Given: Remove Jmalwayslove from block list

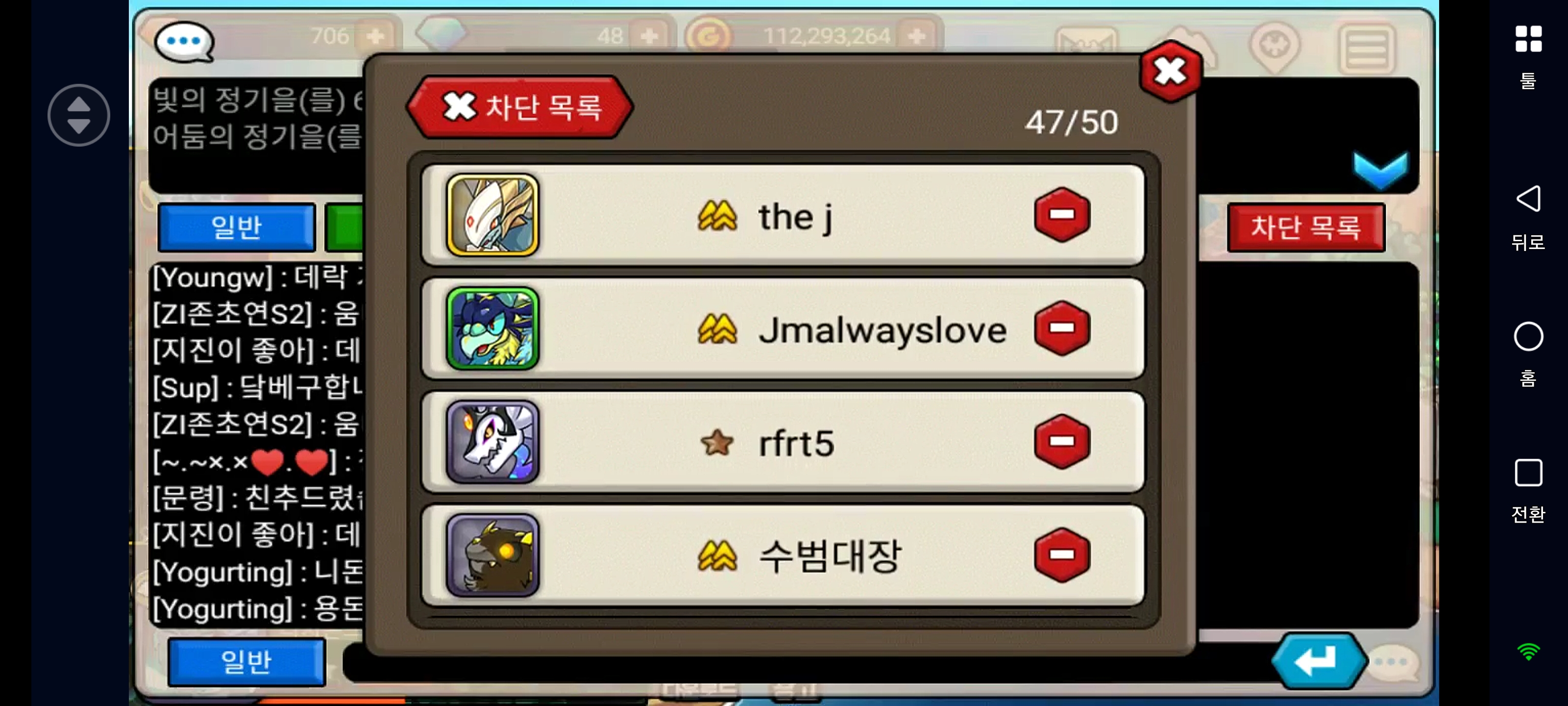Looking at the screenshot, I should (x=1061, y=328).
